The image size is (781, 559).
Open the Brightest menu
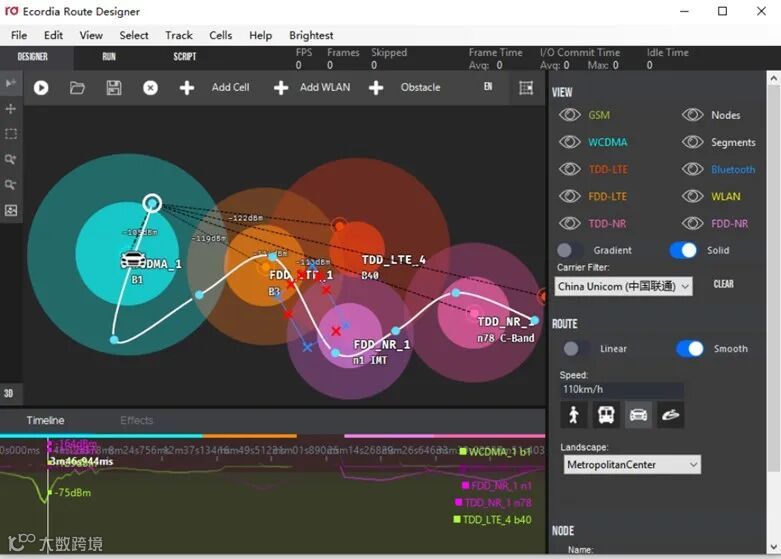tap(311, 35)
